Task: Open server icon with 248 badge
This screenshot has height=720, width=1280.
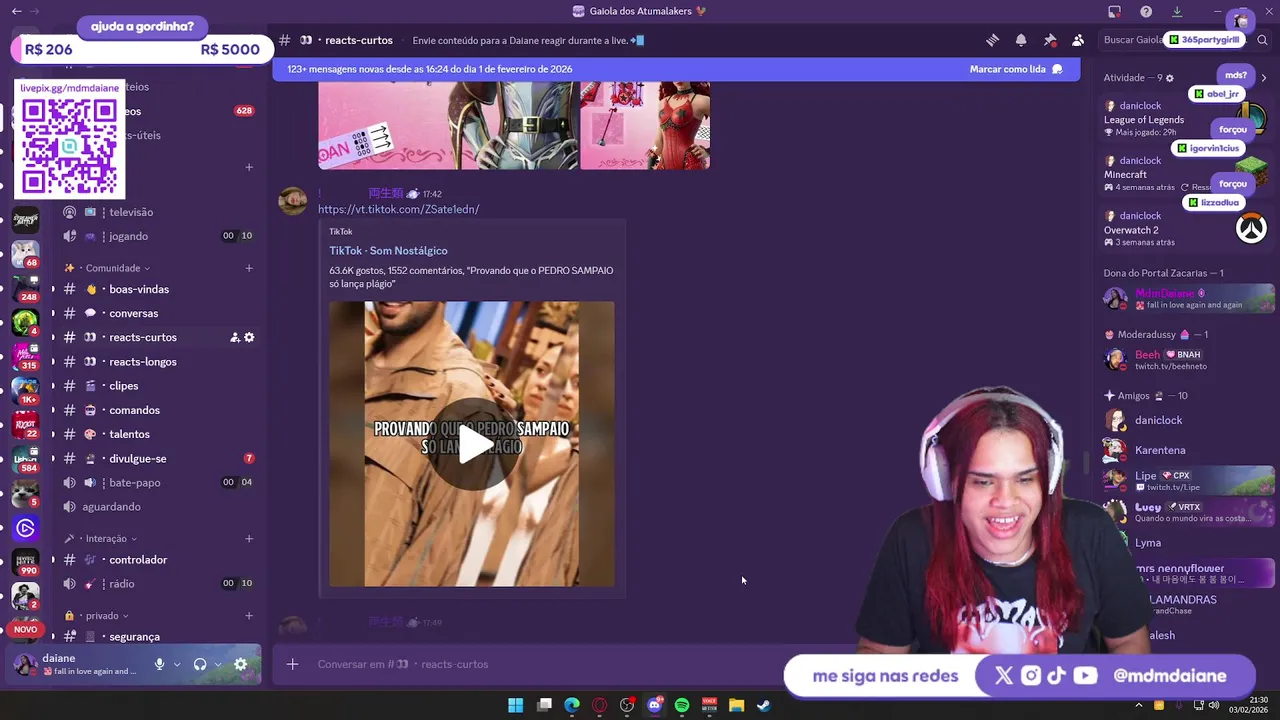Action: point(25,289)
